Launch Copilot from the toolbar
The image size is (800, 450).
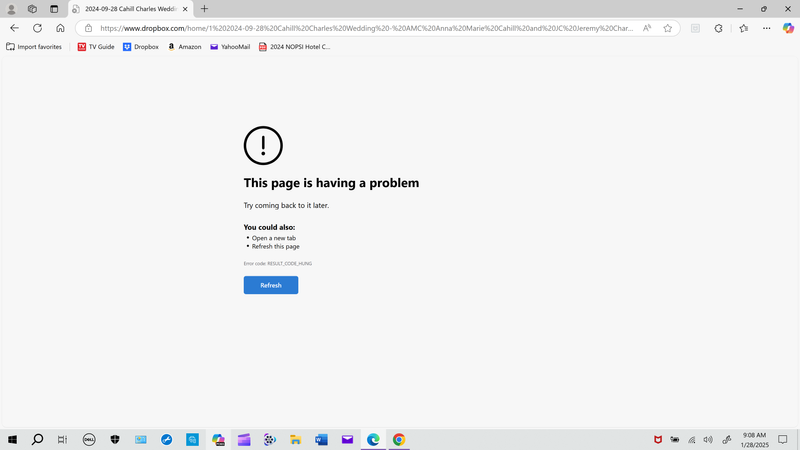(788, 28)
